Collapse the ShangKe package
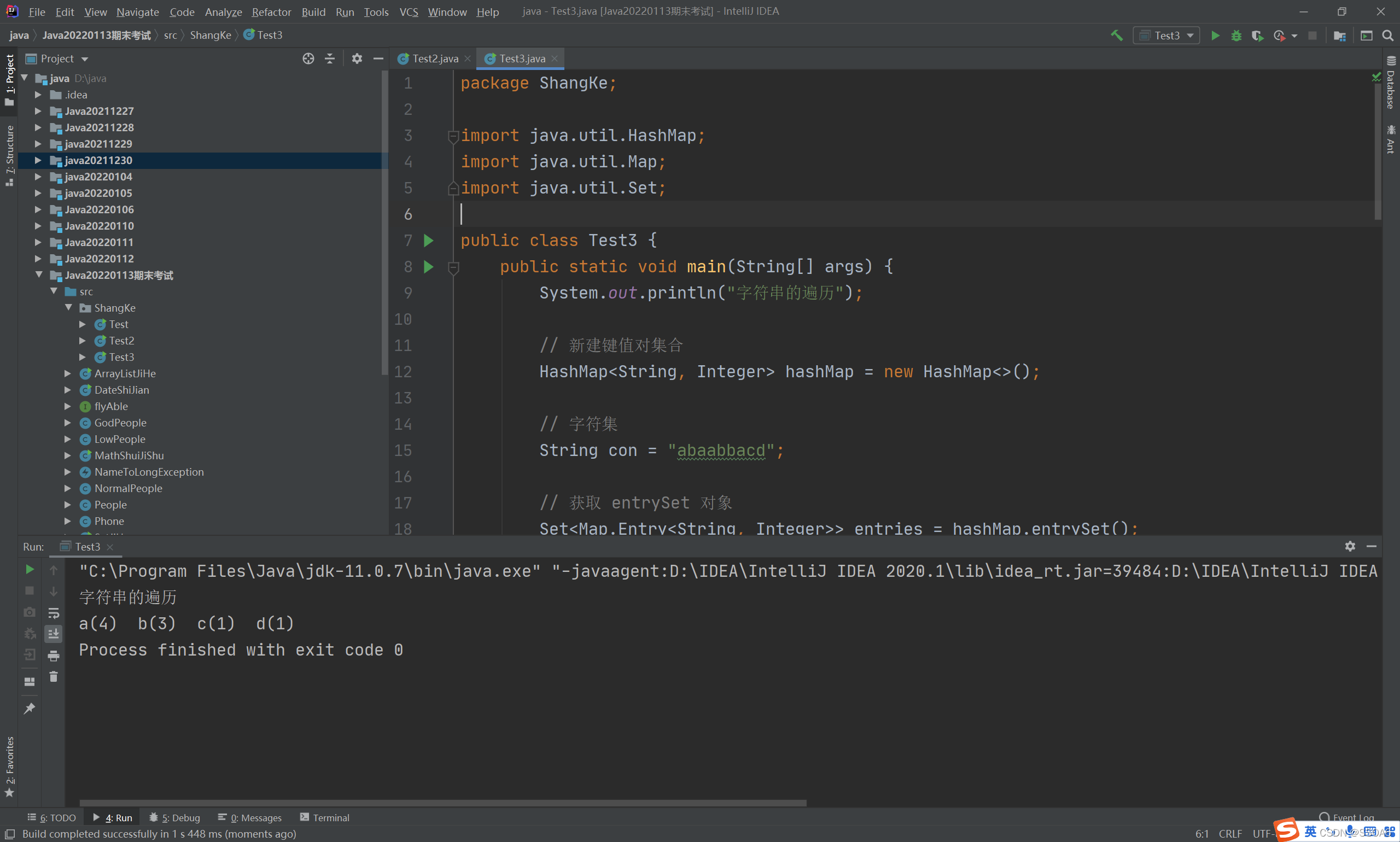The width and height of the screenshot is (1400, 842). [68, 307]
